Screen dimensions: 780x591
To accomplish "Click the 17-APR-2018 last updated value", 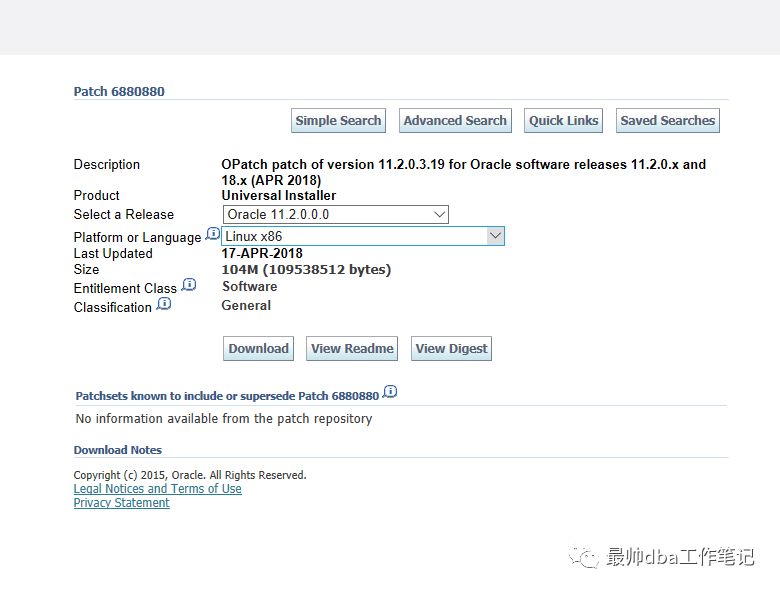I will click(262, 253).
